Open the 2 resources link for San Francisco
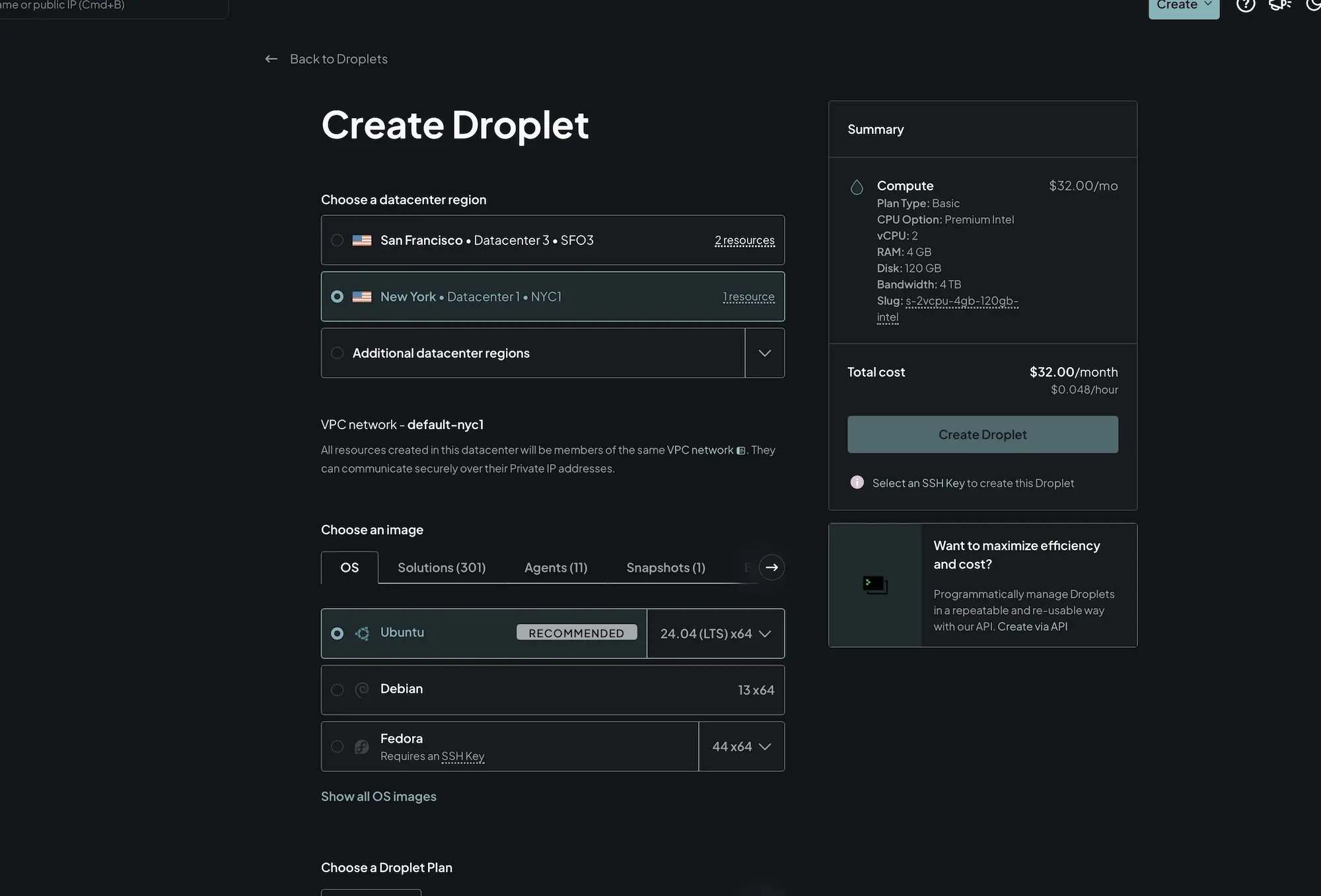This screenshot has width=1321, height=896. (744, 240)
